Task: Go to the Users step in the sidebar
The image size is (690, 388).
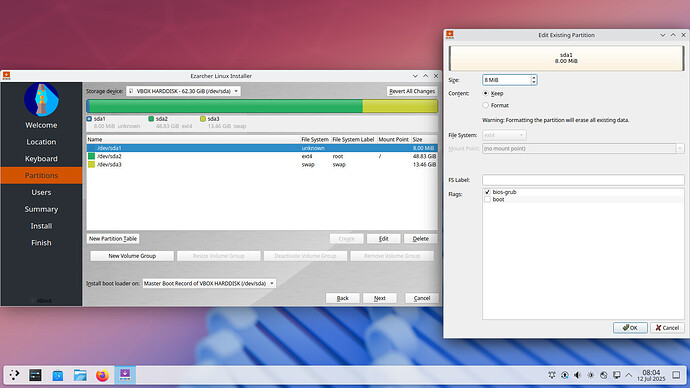Action: tap(41, 192)
